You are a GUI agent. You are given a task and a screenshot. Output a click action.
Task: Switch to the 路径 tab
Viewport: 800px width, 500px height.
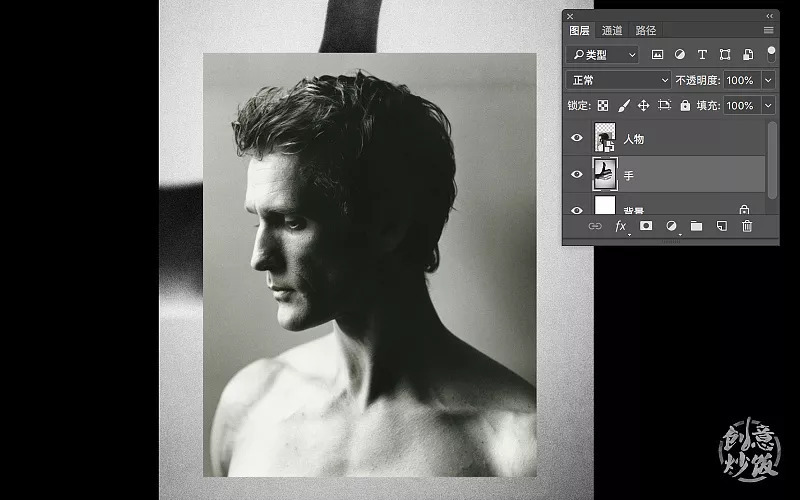[646, 31]
